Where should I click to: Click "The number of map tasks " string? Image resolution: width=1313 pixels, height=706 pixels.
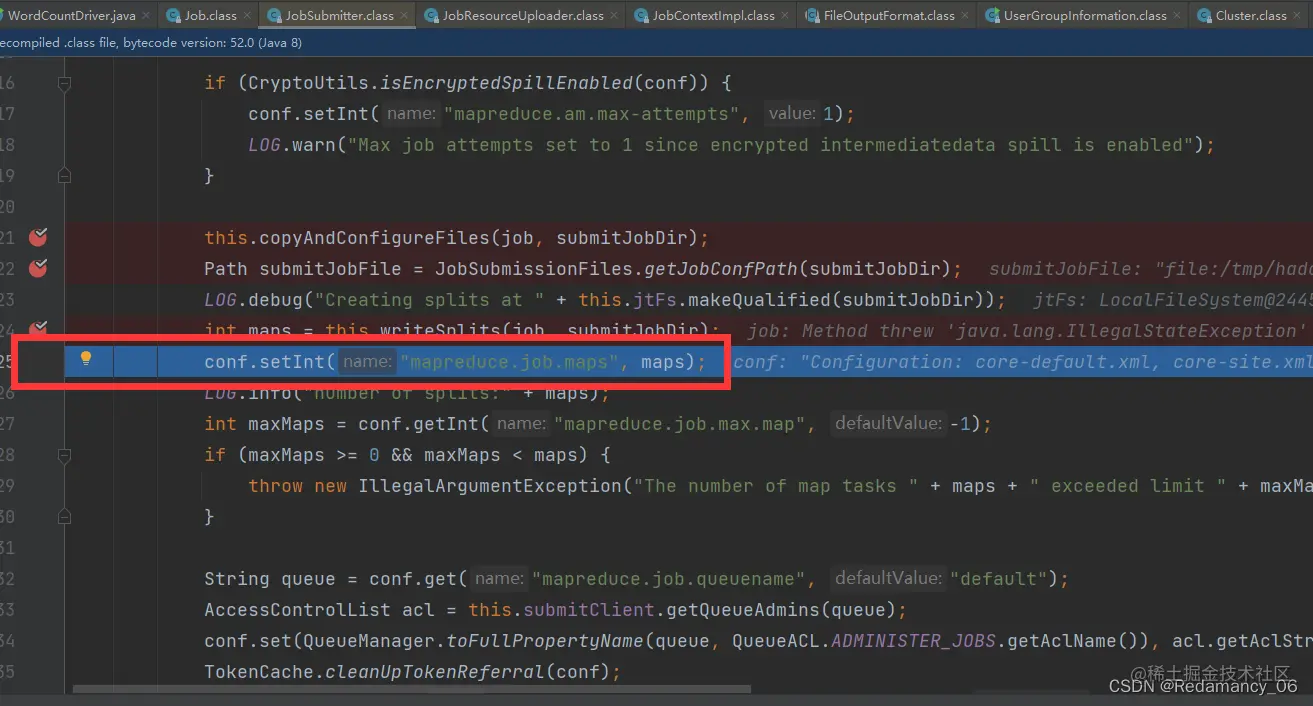[777, 486]
